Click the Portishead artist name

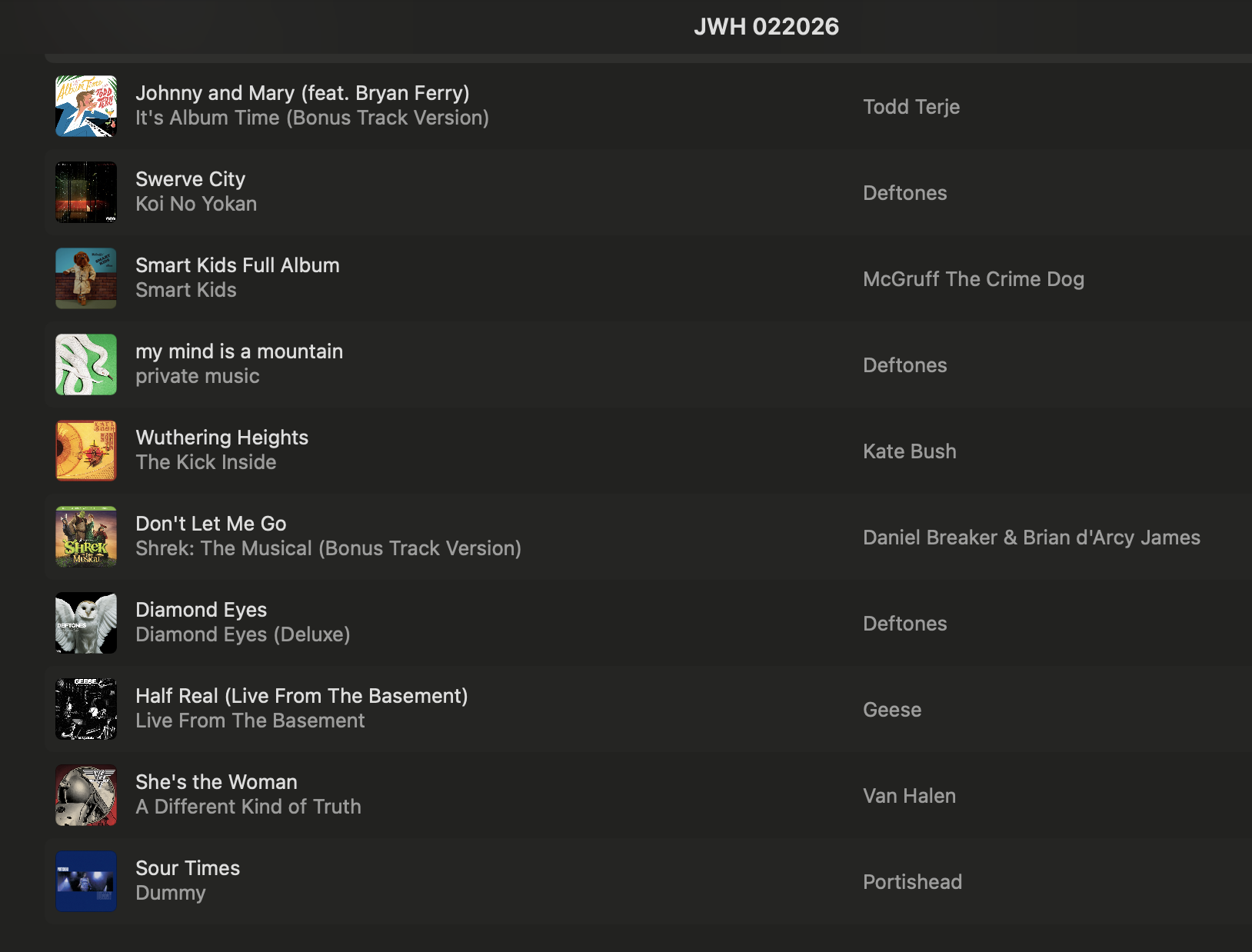pyautogui.click(x=912, y=882)
